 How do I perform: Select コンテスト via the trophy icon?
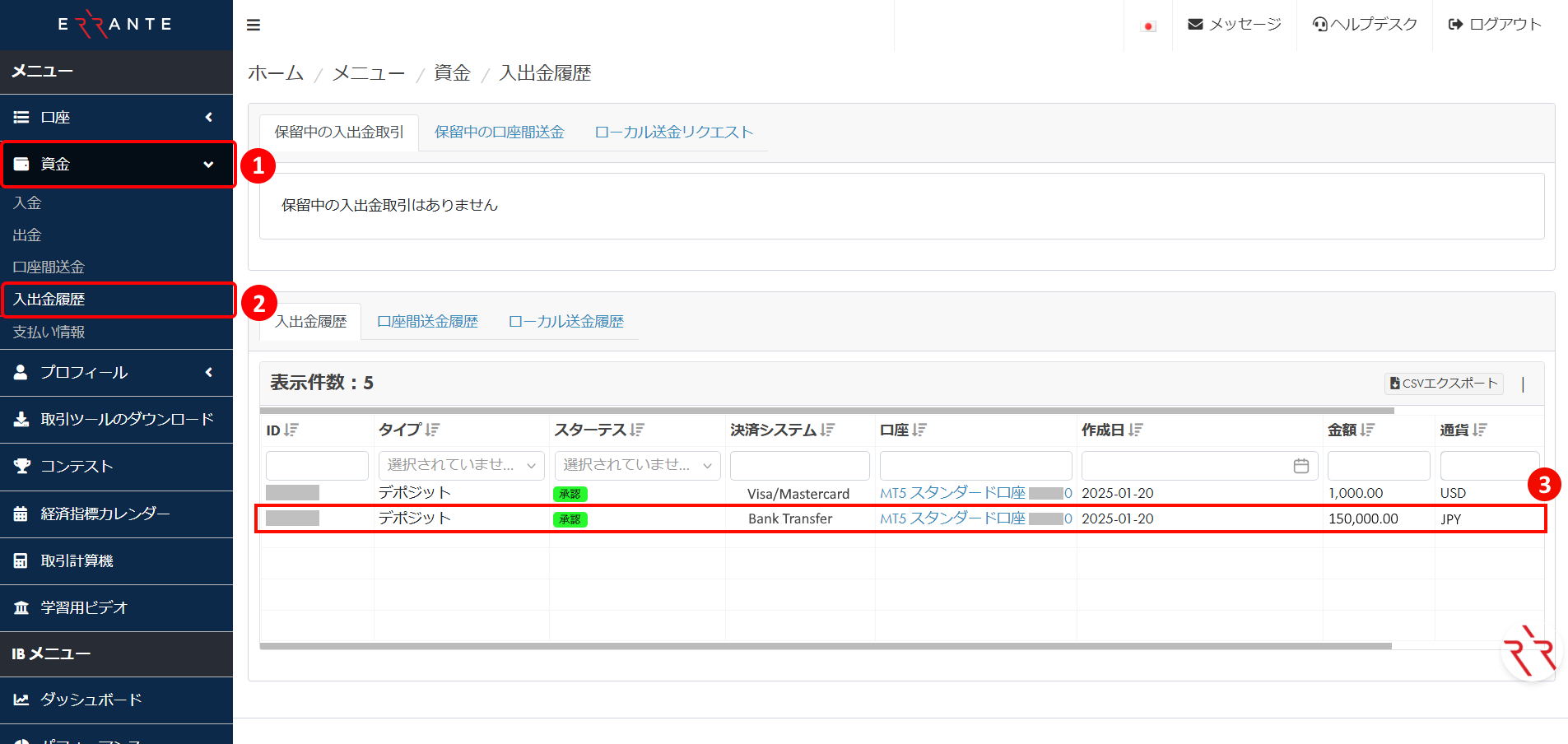[x=21, y=466]
